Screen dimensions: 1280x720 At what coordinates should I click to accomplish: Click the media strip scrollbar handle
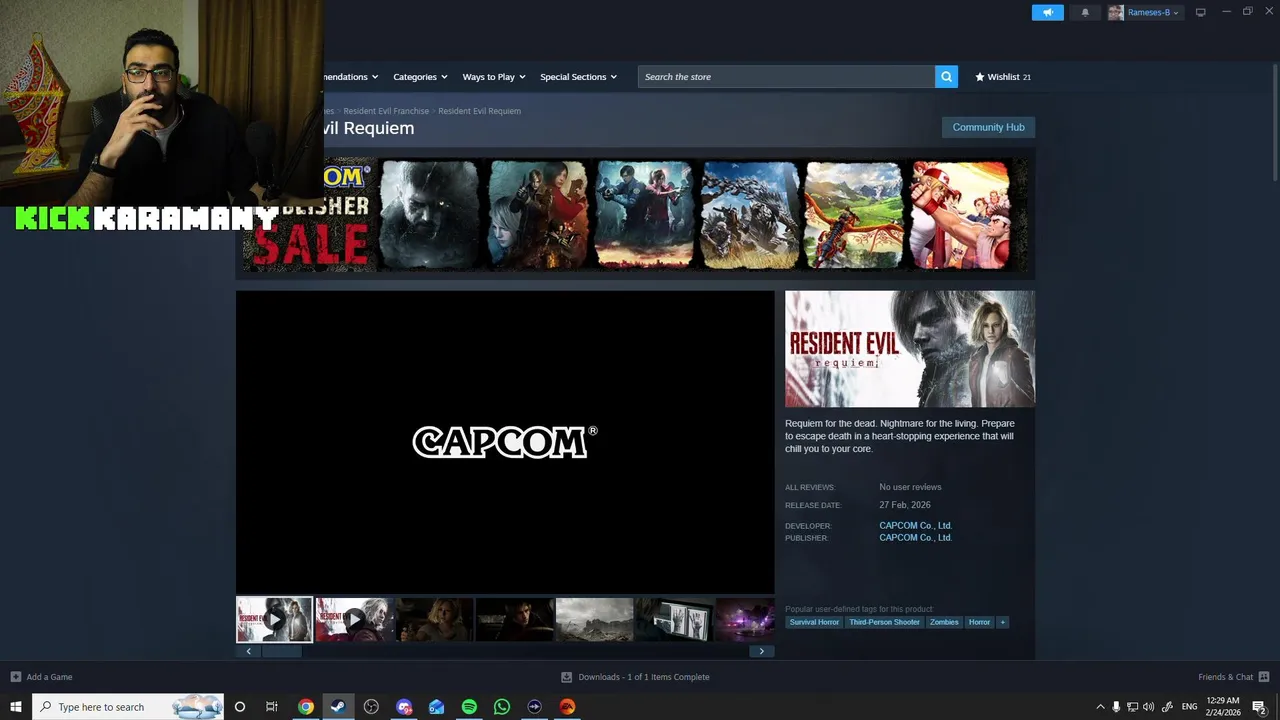coord(281,651)
